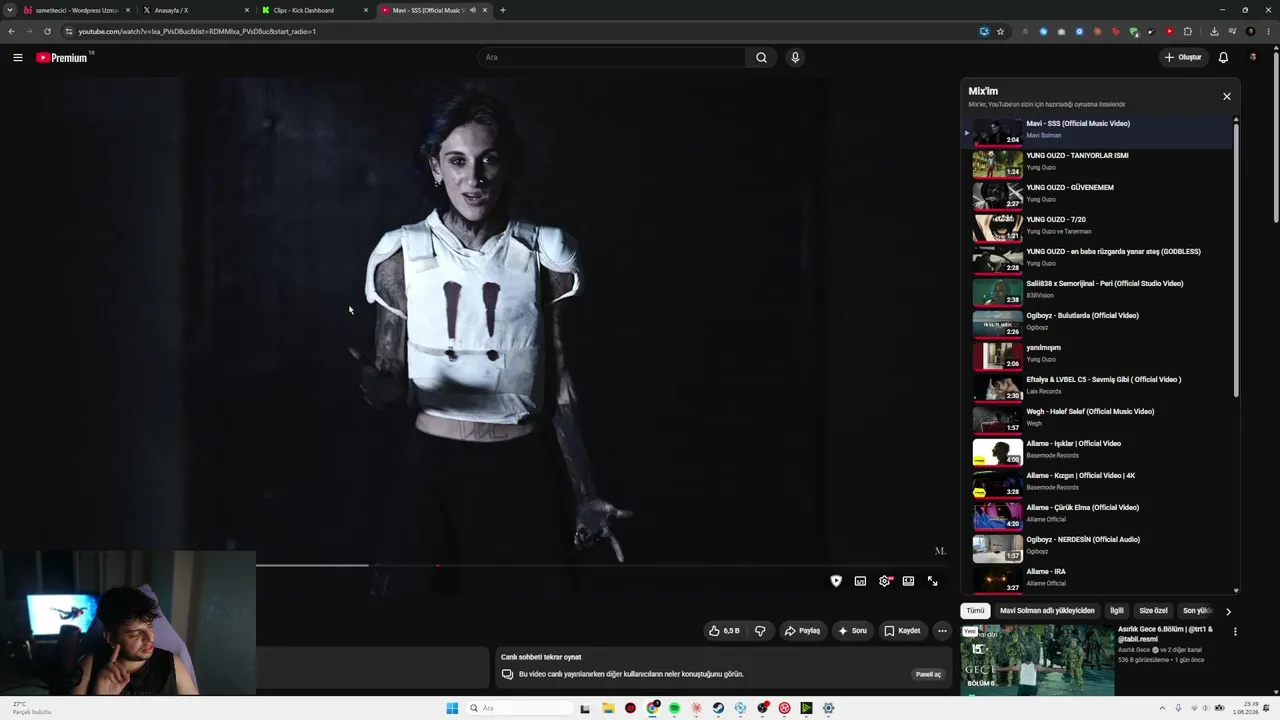Click the site information icon in address bar
Image resolution: width=1280 pixels, height=720 pixels.
click(x=68, y=31)
